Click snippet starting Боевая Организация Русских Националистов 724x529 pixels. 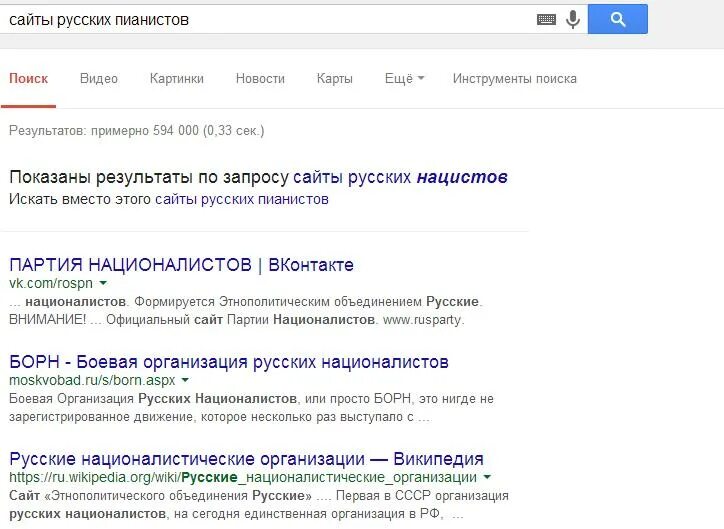click(251, 408)
